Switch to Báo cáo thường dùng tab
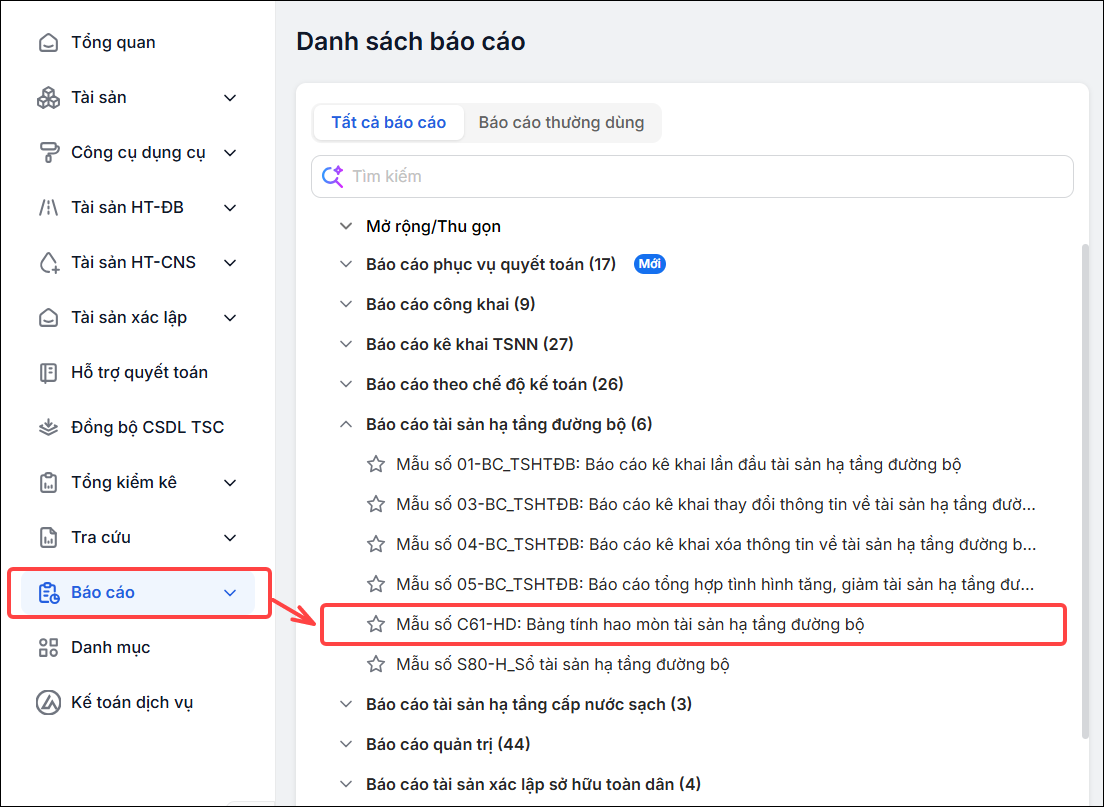Screen dimensions: 1104x807 tap(561, 123)
